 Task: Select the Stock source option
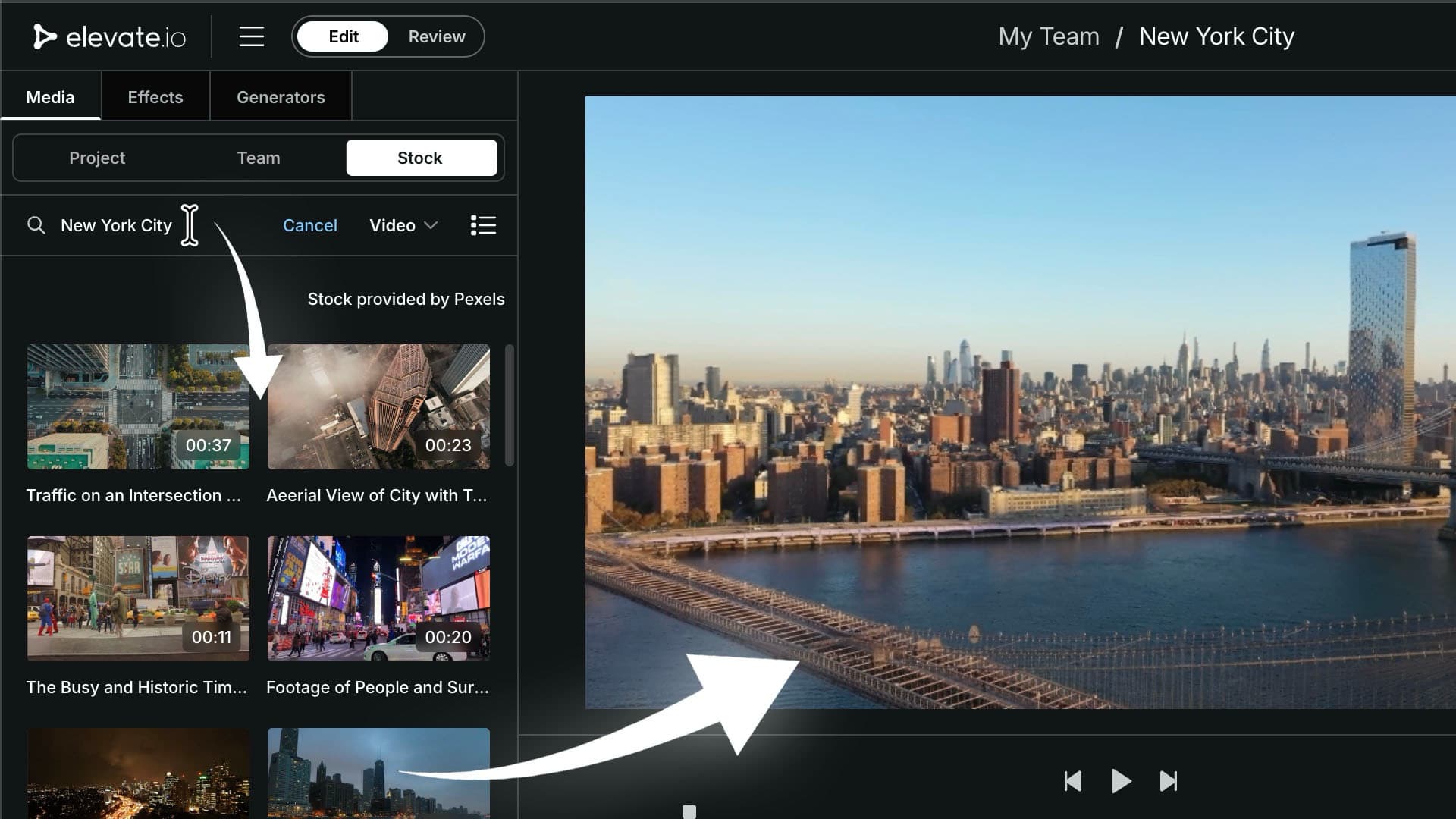tap(421, 158)
